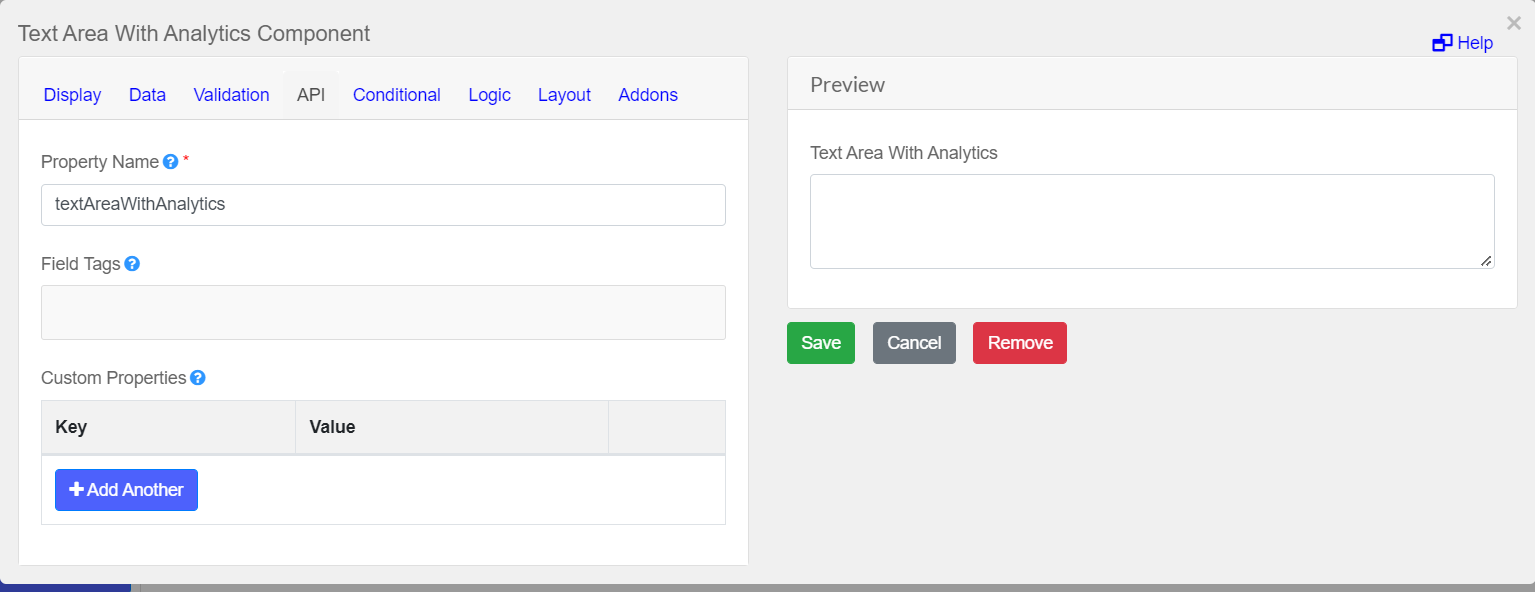Image resolution: width=1535 pixels, height=592 pixels.
Task: Click the 'Text Area With Analytics Component' title
Action: tap(194, 33)
